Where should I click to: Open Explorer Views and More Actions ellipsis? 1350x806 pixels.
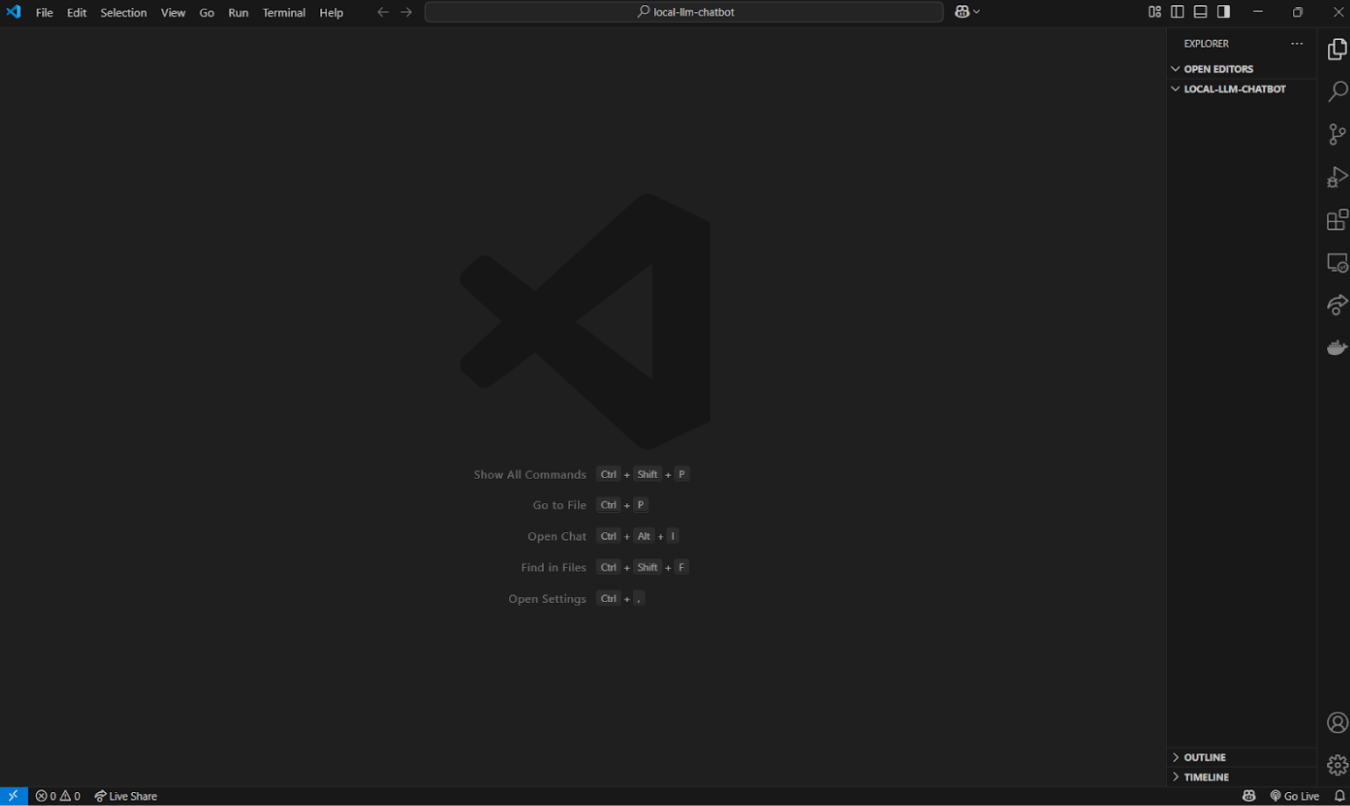1297,43
